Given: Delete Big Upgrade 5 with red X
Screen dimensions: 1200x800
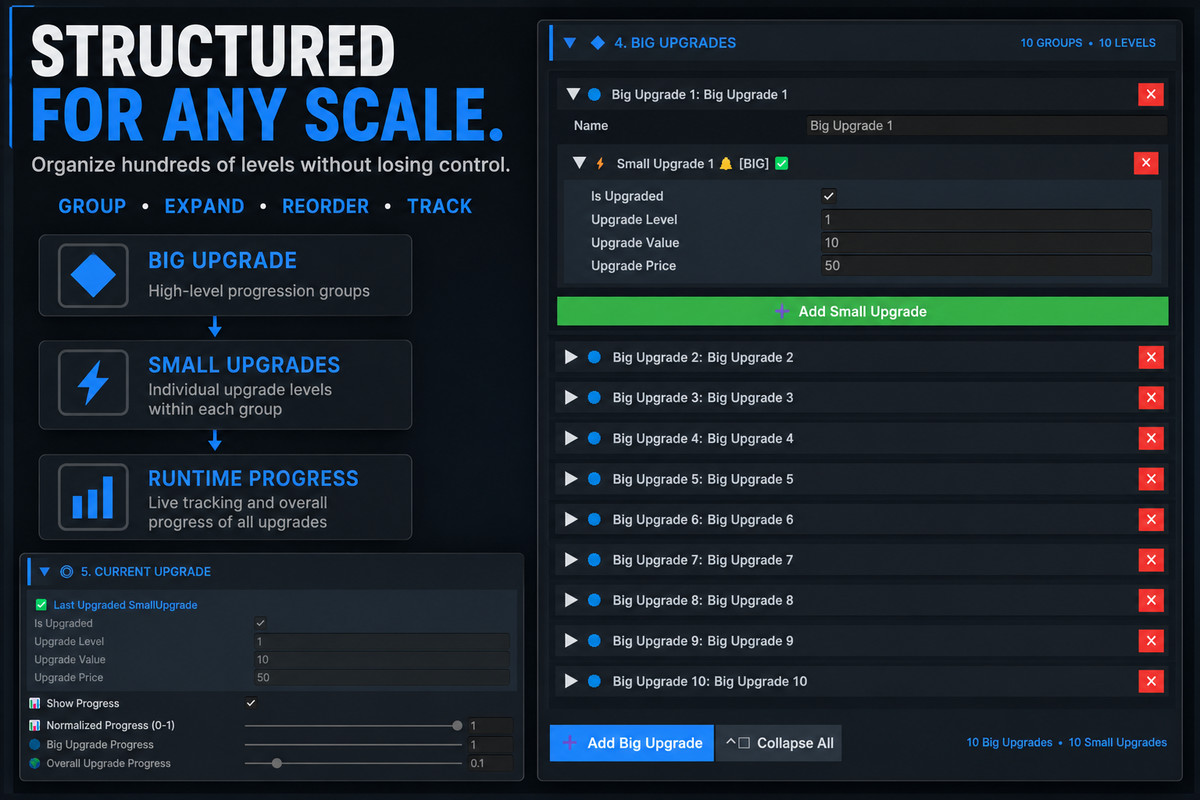Looking at the screenshot, I should [1151, 479].
